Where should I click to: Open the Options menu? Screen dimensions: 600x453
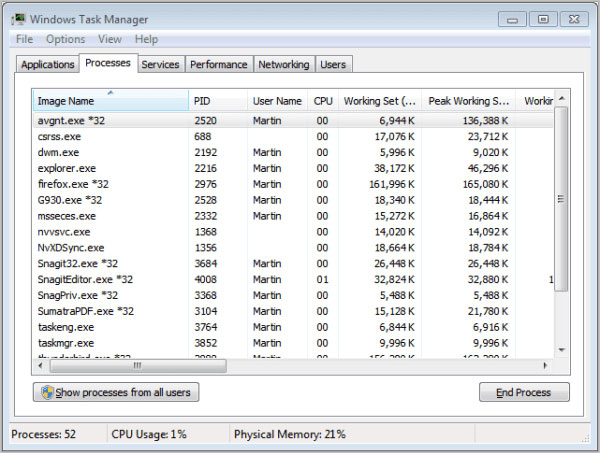point(65,39)
